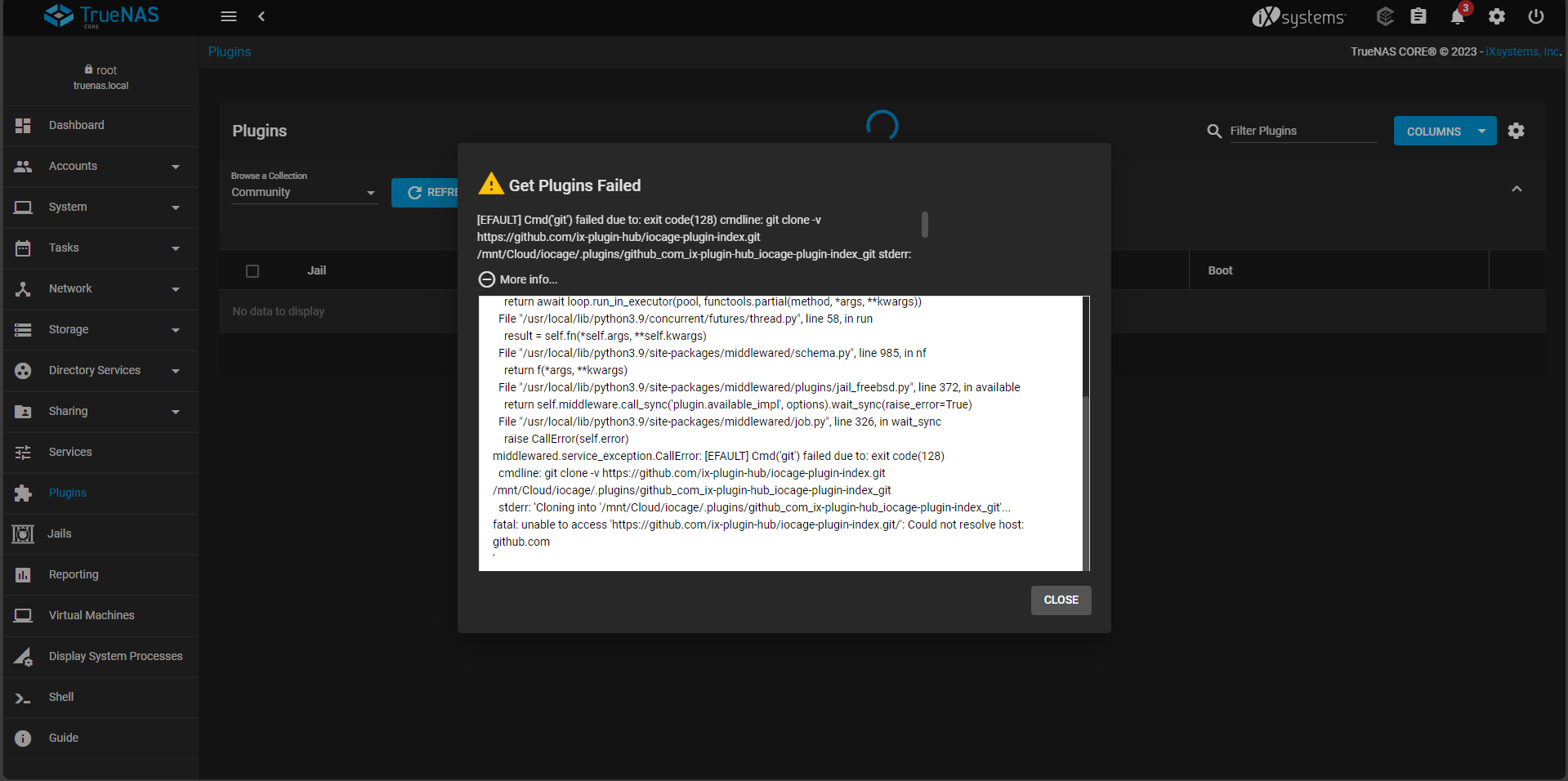The height and width of the screenshot is (781, 1568).
Task: Open the Services menu item
Action: point(101,452)
